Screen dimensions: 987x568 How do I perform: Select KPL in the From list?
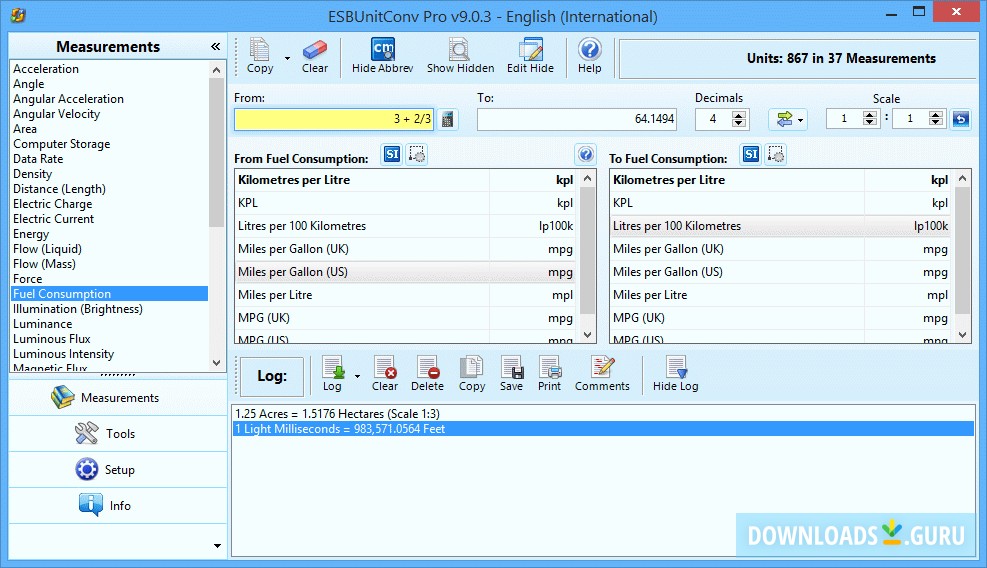pos(406,203)
